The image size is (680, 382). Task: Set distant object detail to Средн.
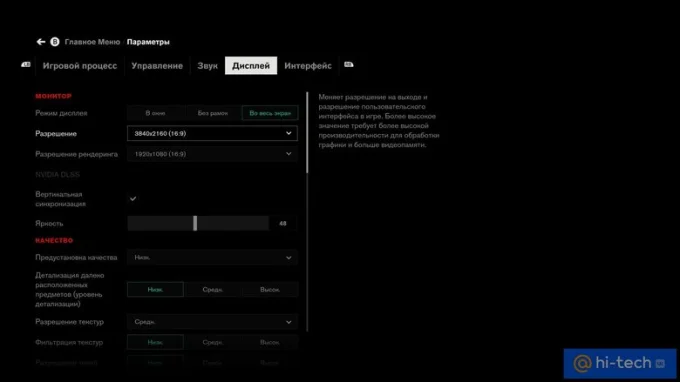[212, 290]
